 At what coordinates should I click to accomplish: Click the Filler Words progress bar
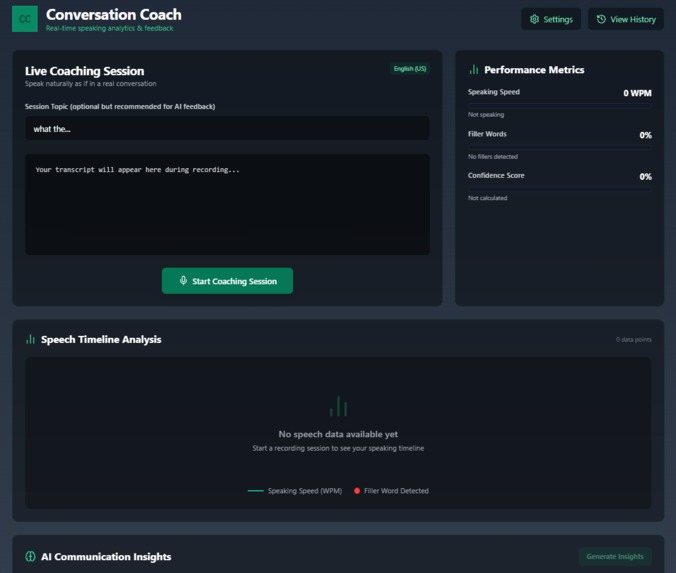(560, 147)
